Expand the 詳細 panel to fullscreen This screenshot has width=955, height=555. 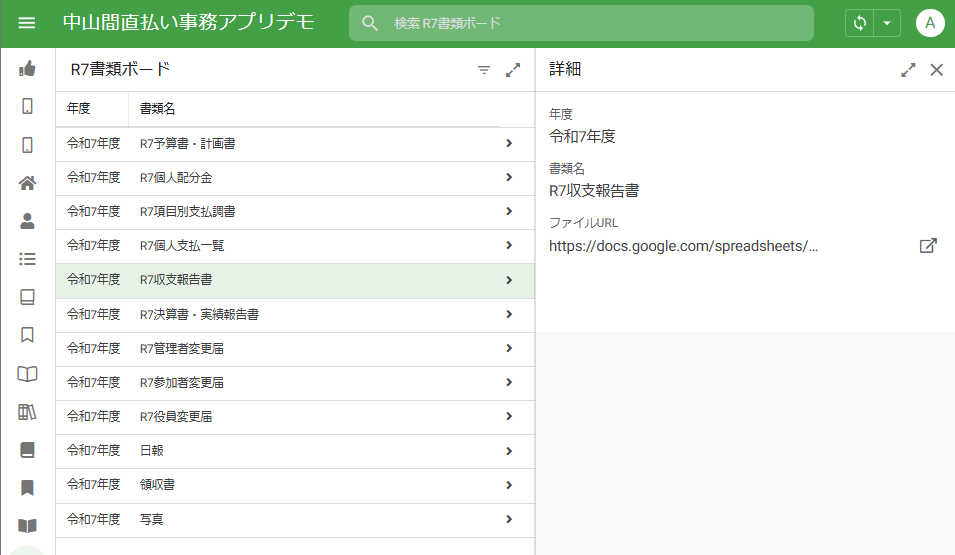908,70
